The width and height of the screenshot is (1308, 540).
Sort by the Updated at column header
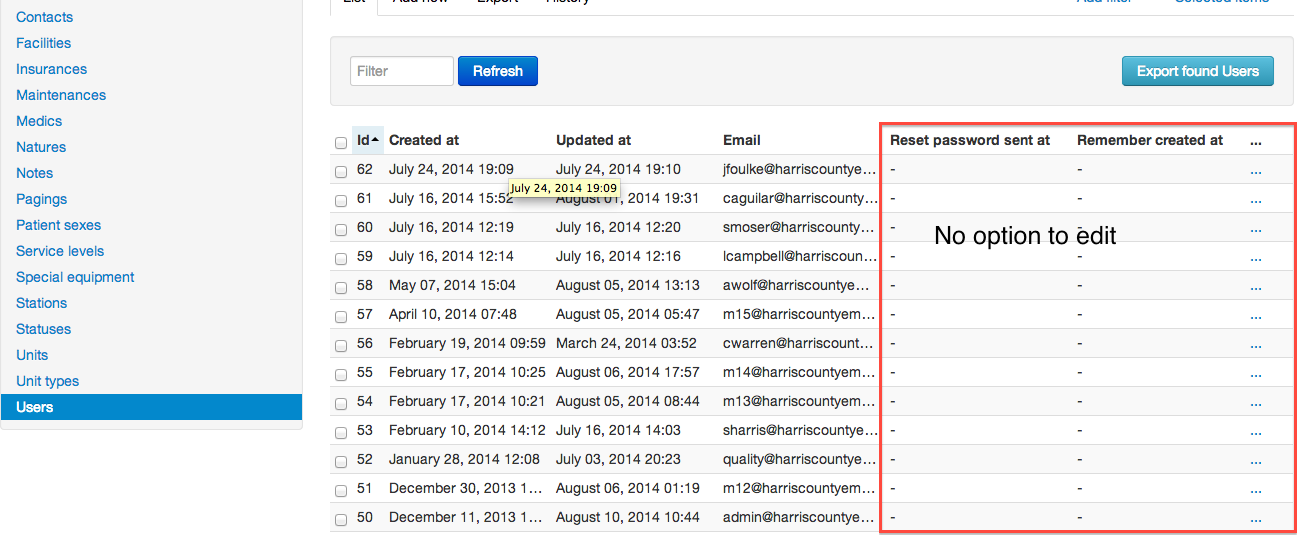pyautogui.click(x=593, y=140)
